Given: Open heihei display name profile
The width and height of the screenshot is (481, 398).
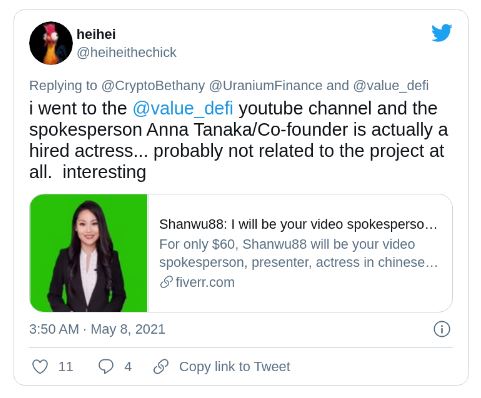Looking at the screenshot, I should (x=96, y=34).
